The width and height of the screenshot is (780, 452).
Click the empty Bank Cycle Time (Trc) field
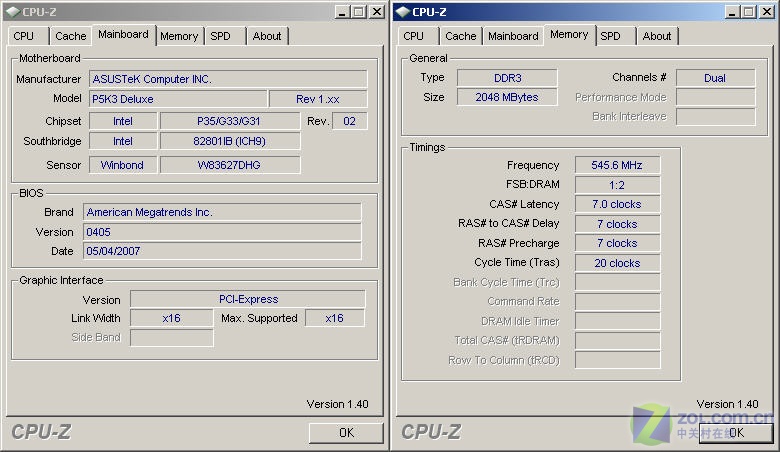click(617, 282)
